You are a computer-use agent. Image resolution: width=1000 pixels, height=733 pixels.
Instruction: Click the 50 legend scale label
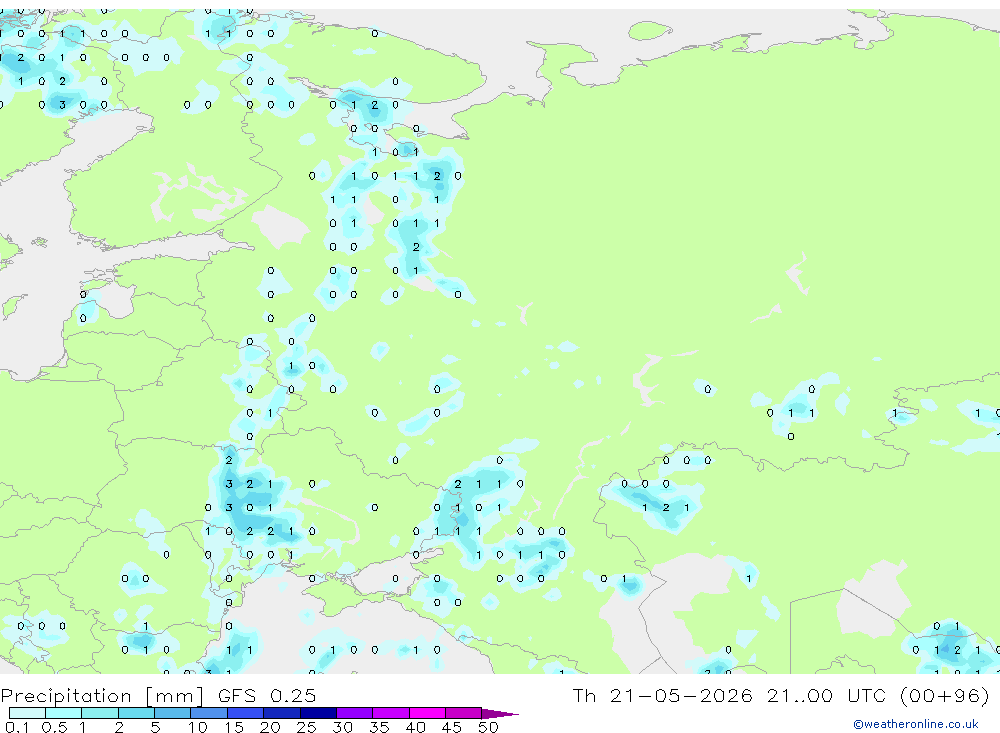pyautogui.click(x=489, y=727)
